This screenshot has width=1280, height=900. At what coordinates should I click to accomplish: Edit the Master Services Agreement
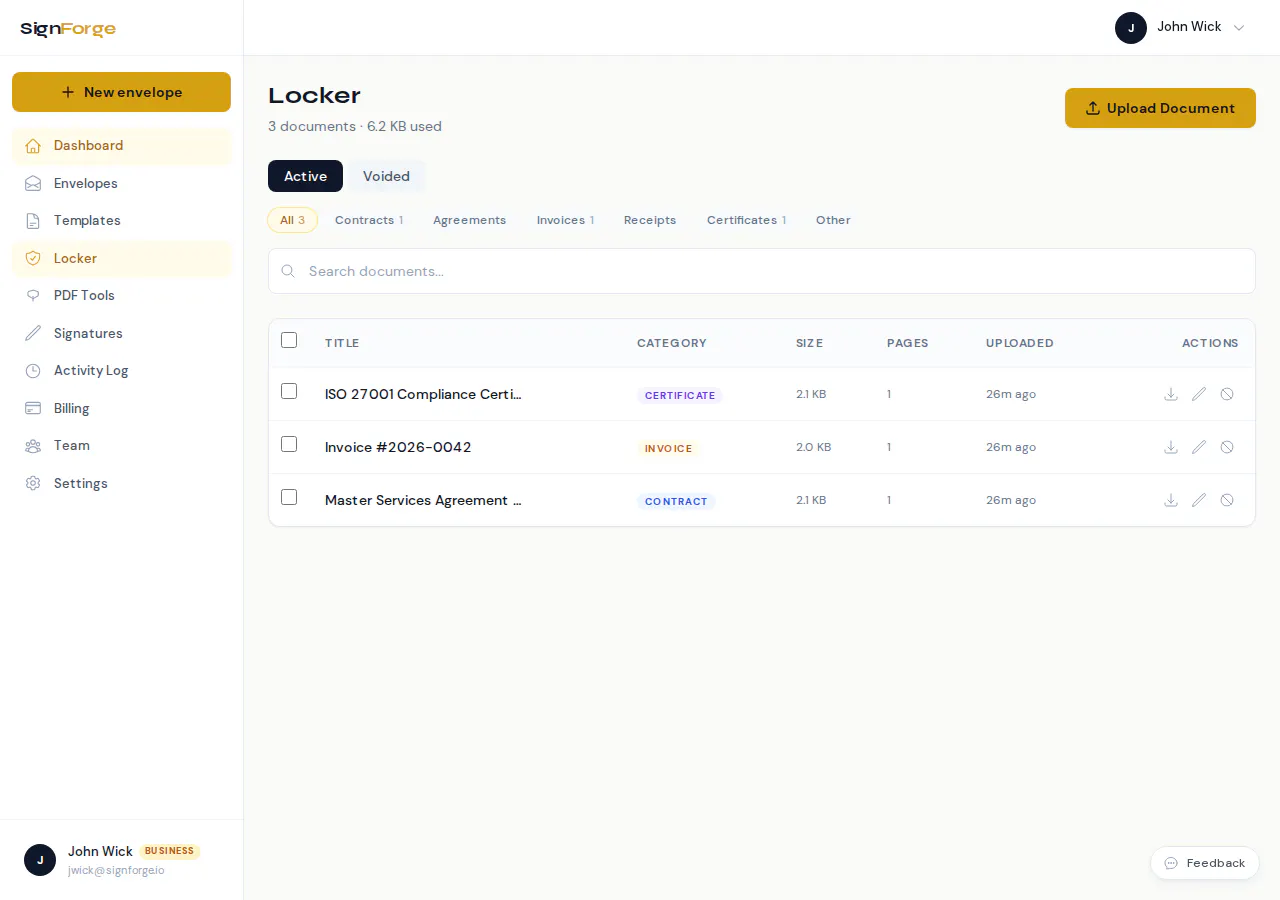point(1199,500)
